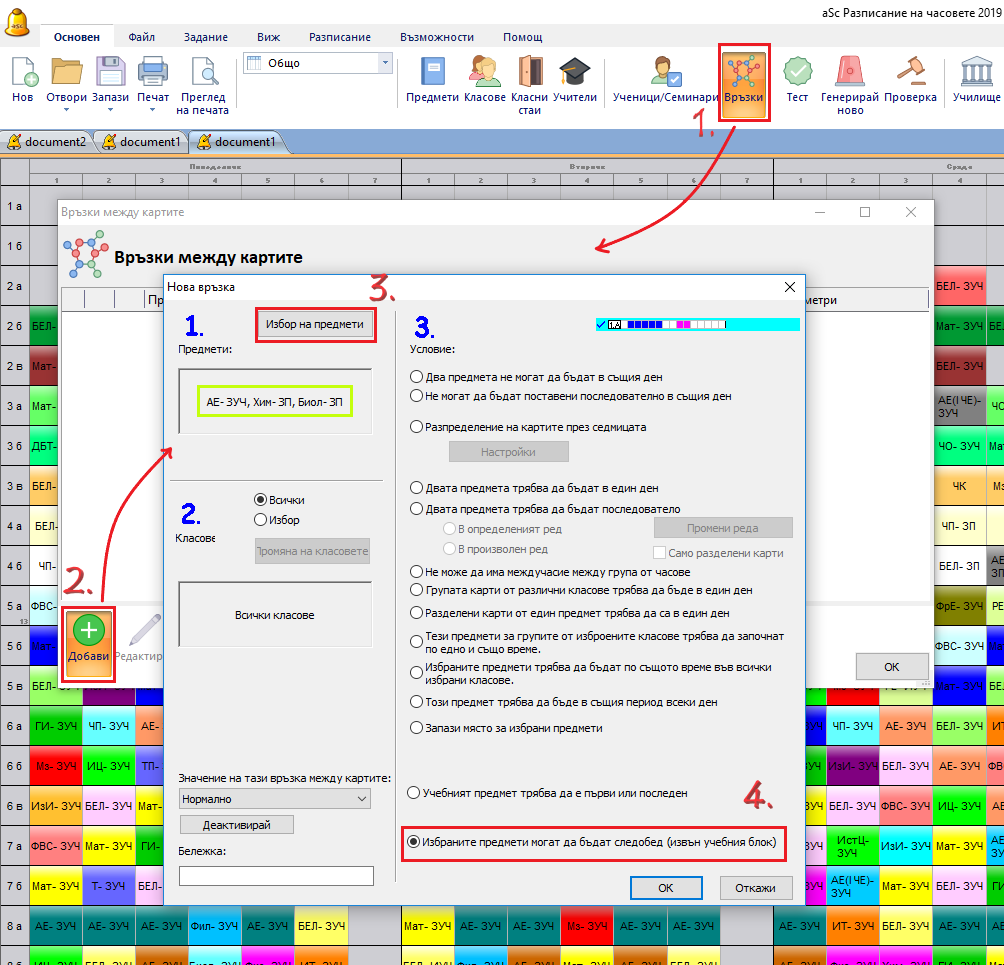Click the 'Избор на предмети' button

click(315, 325)
